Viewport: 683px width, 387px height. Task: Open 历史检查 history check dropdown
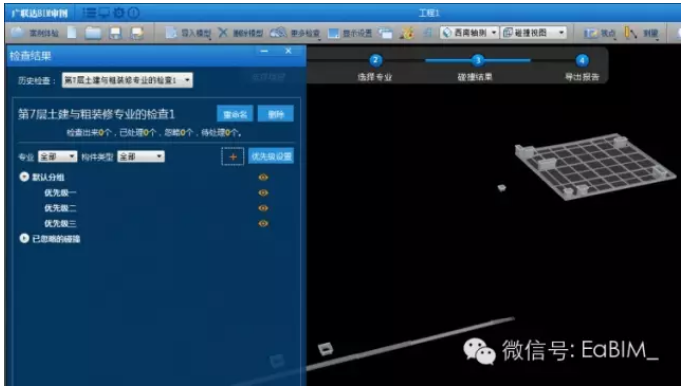point(127,80)
